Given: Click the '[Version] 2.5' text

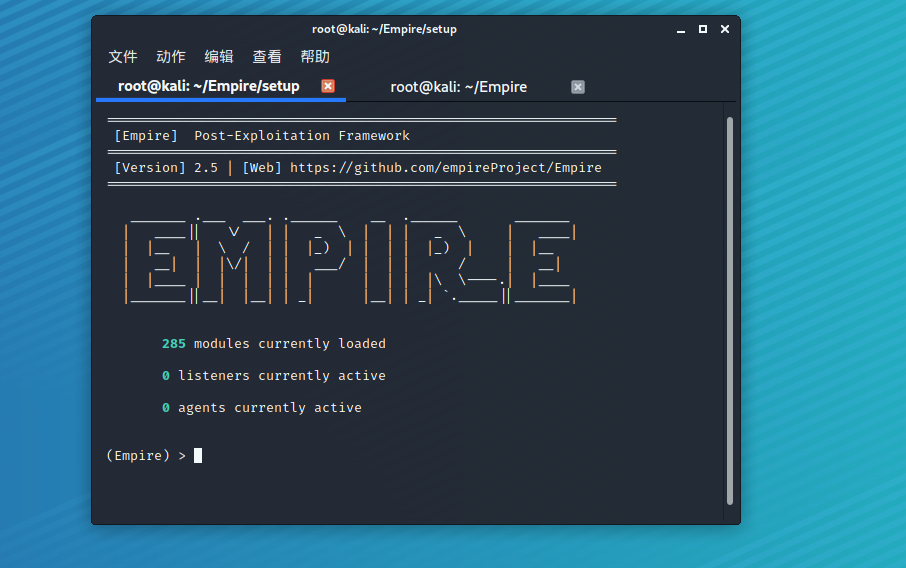Looking at the screenshot, I should [x=166, y=168].
